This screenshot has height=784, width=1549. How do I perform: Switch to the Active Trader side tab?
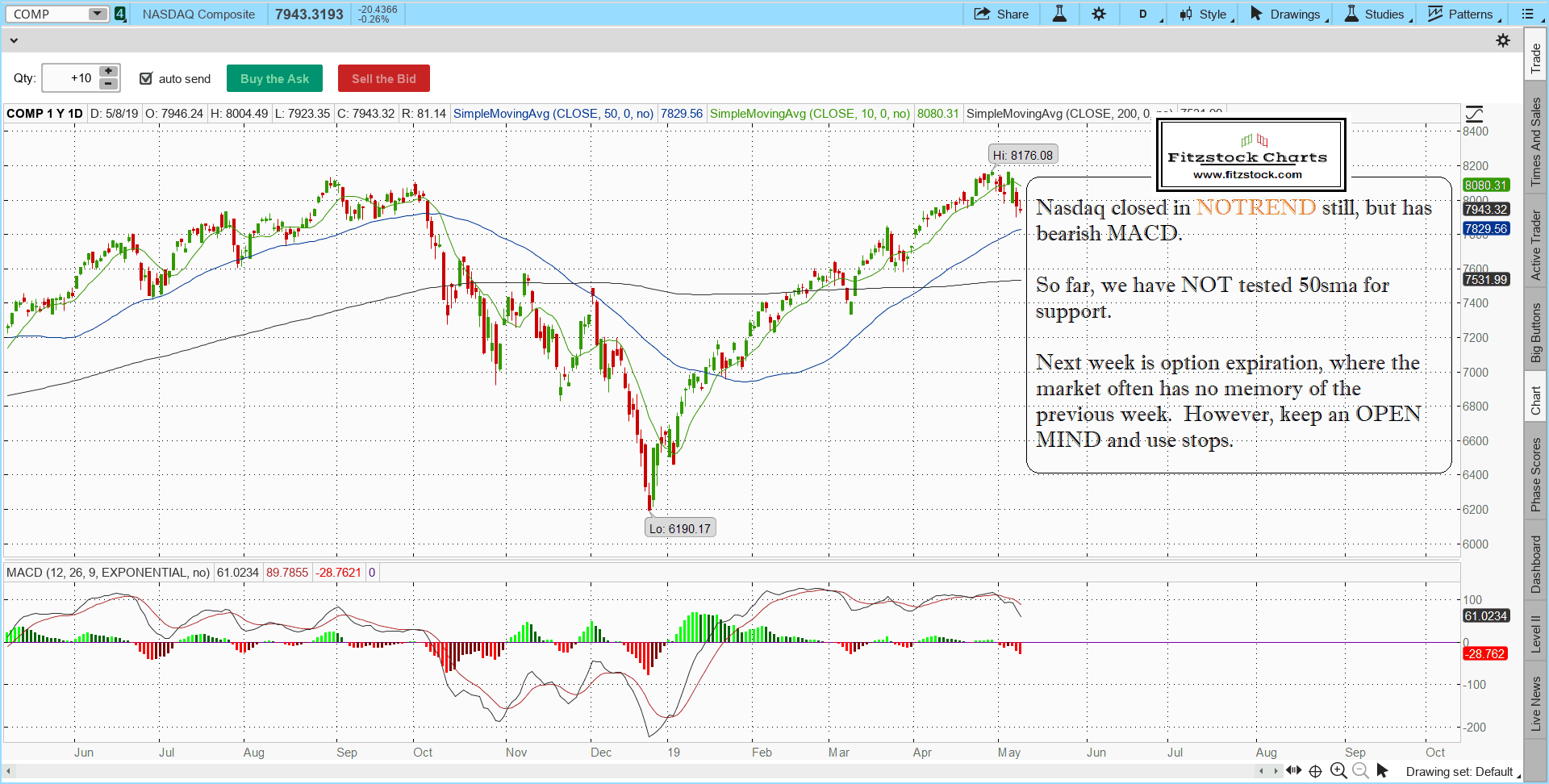point(1535,245)
